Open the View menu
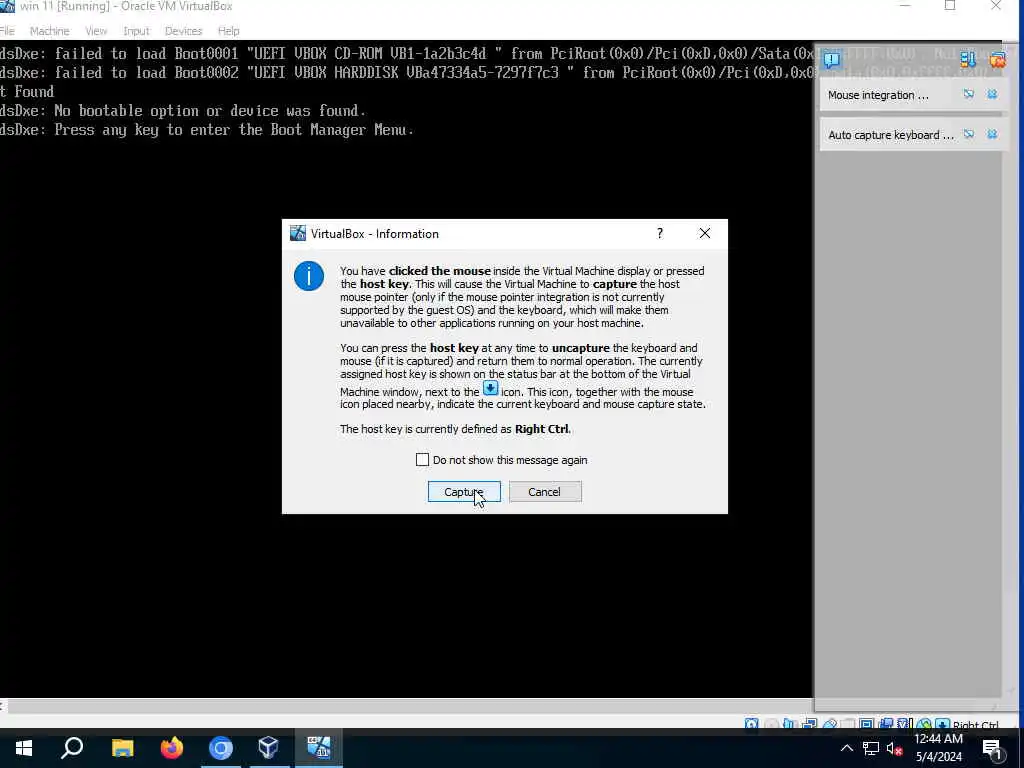 click(96, 31)
